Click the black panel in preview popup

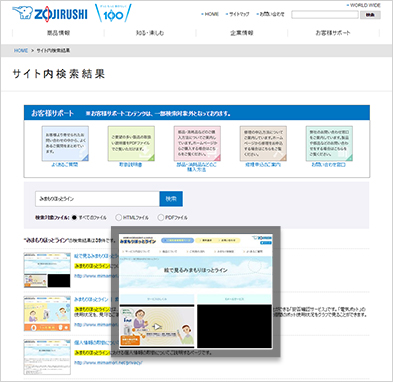[x=234, y=326]
